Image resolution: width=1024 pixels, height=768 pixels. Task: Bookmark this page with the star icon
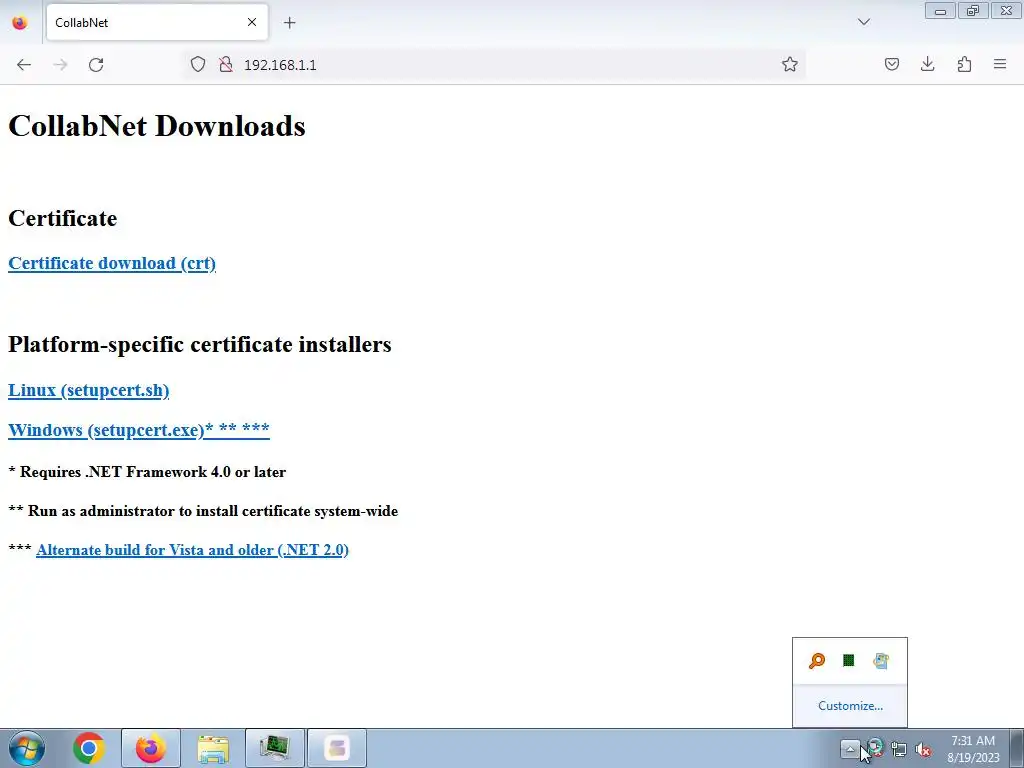[790, 64]
